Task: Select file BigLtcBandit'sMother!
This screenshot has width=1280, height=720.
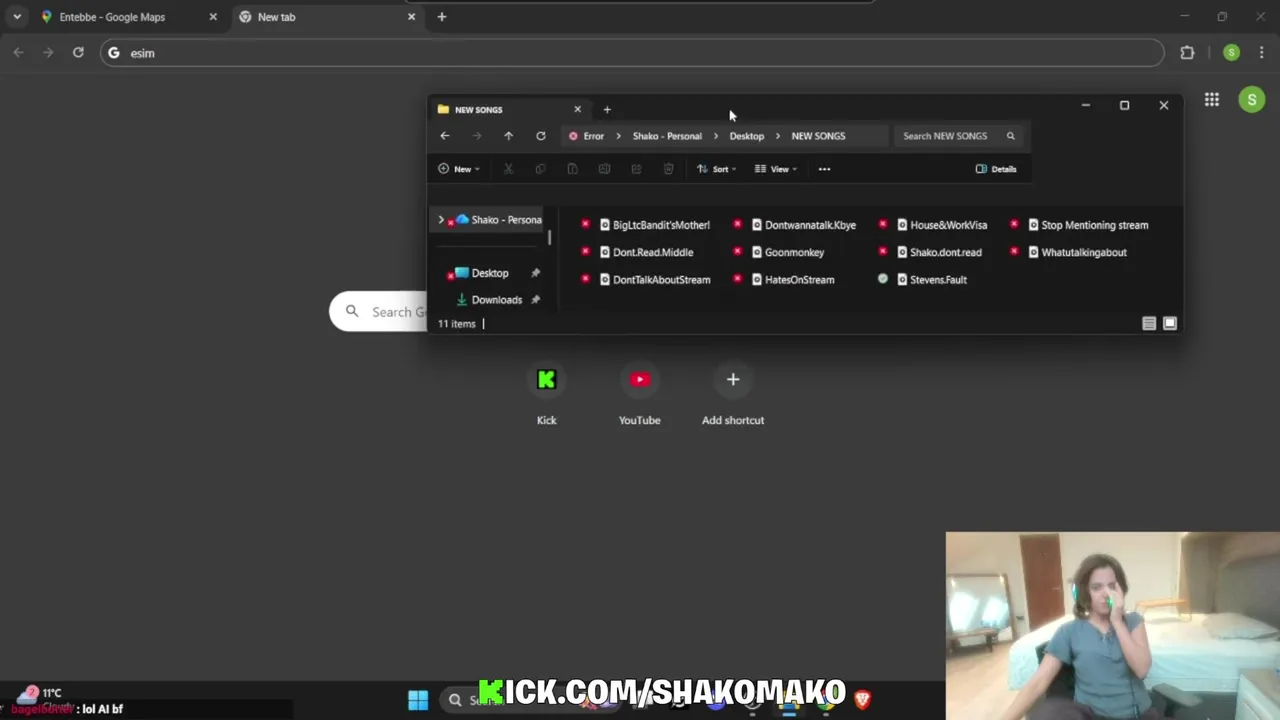Action: point(654,225)
